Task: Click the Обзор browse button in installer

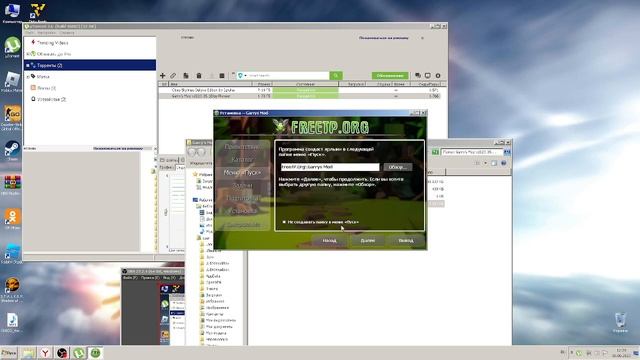Action: click(398, 167)
